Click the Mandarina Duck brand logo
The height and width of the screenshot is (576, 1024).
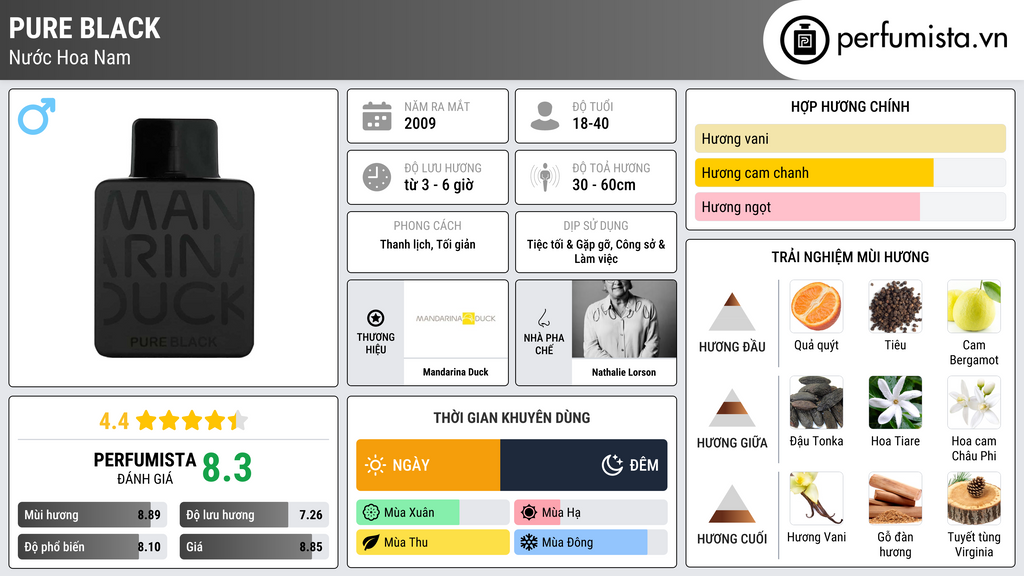click(456, 319)
